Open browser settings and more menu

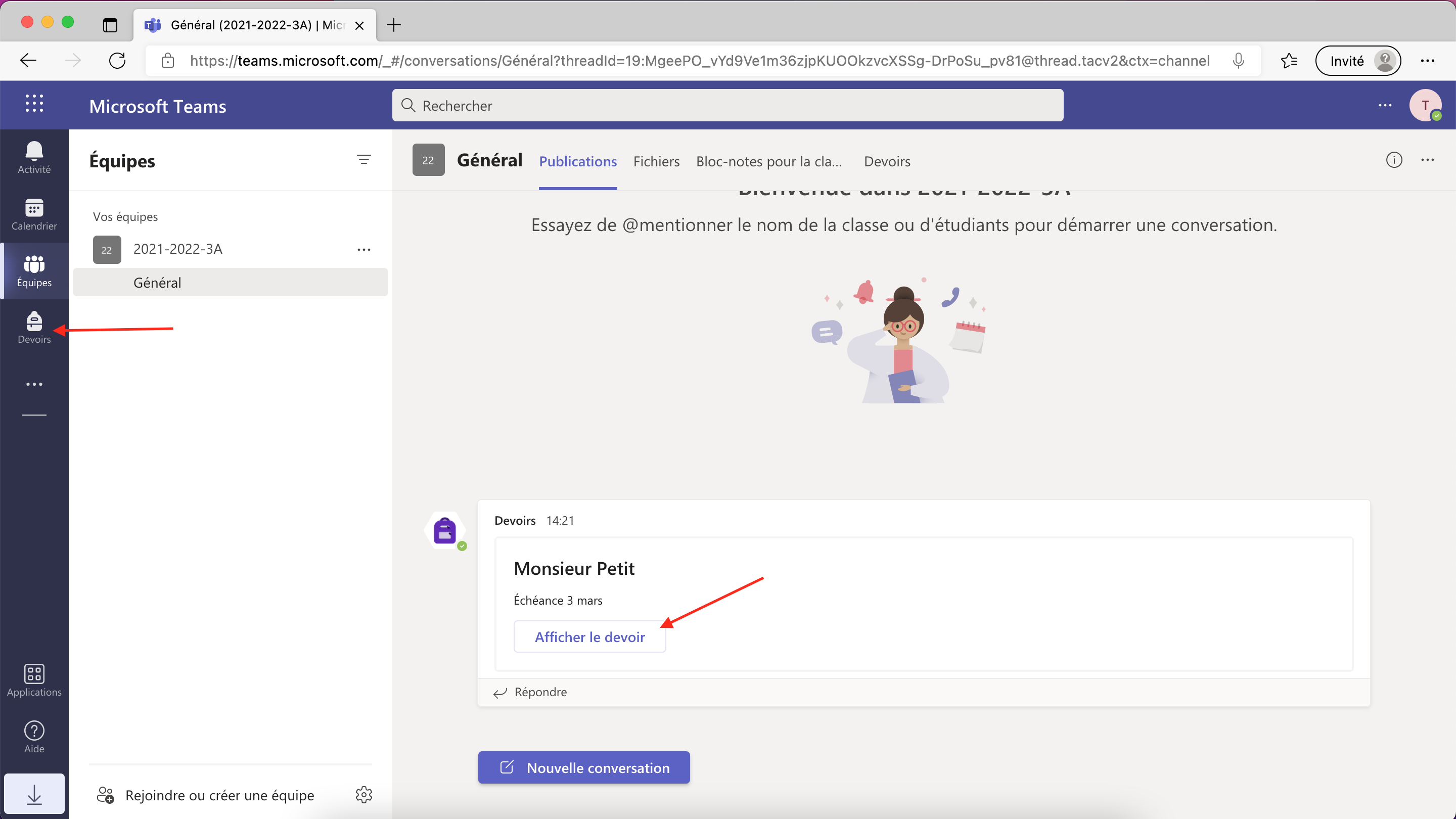coord(1427,61)
